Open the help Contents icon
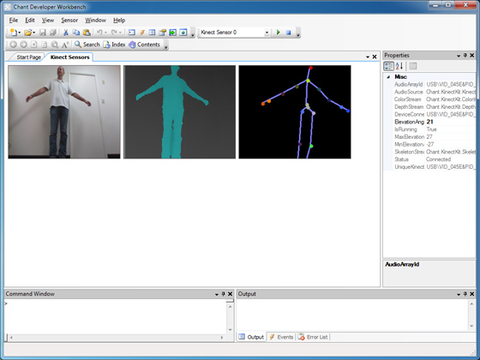480x360 pixels. tap(132, 44)
